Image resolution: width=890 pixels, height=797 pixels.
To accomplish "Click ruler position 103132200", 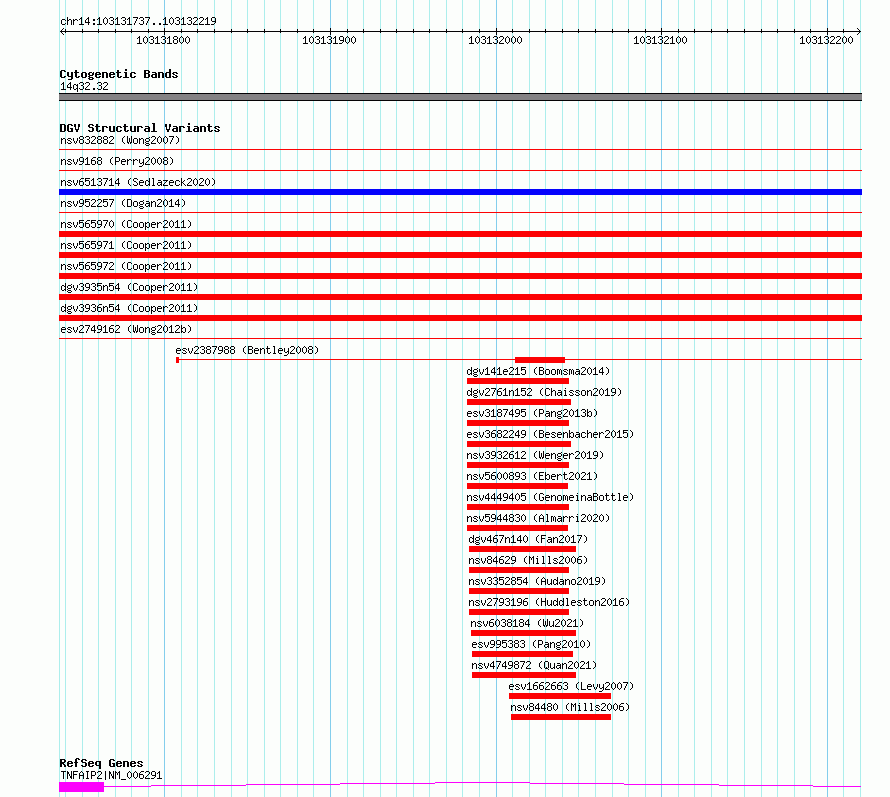I will tap(826, 40).
